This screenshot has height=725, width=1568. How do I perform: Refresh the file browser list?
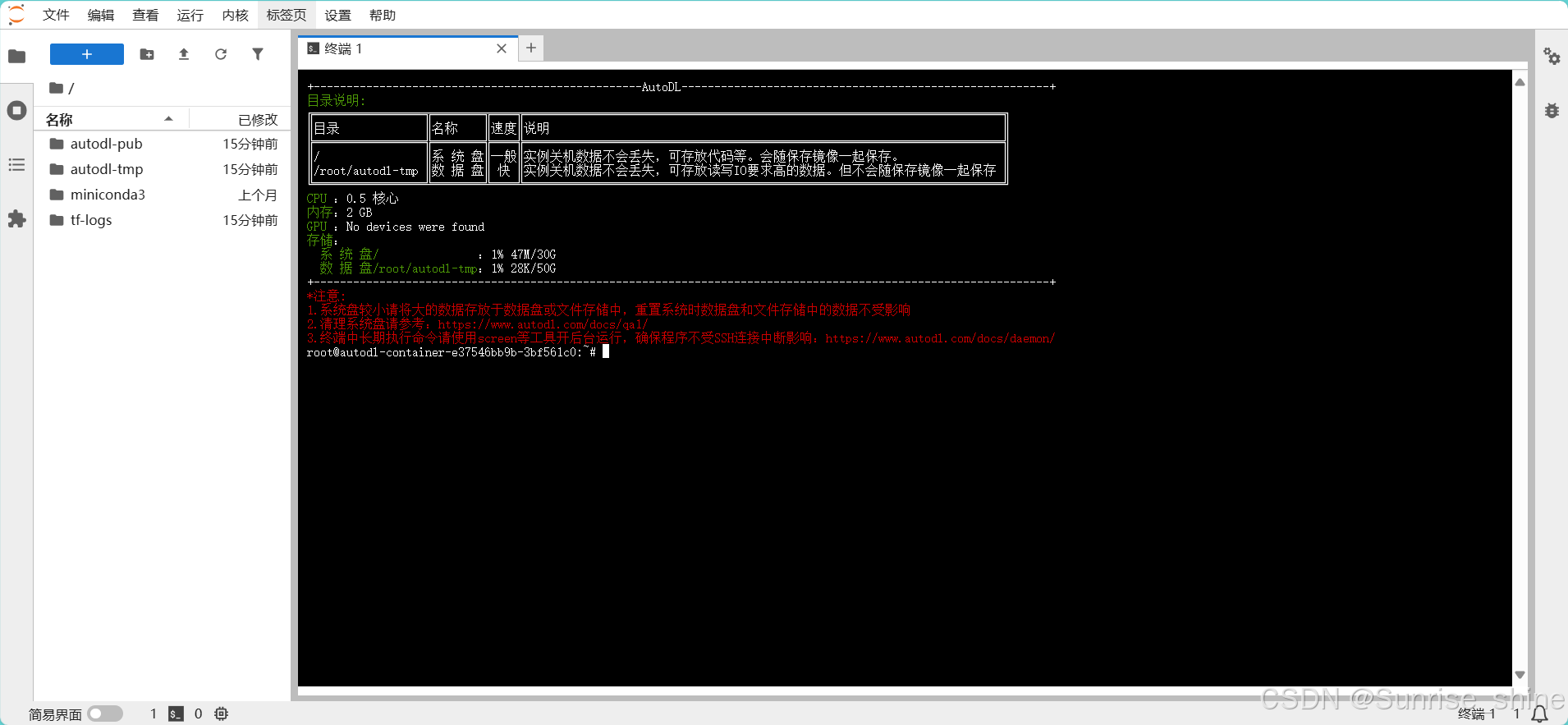pos(221,54)
